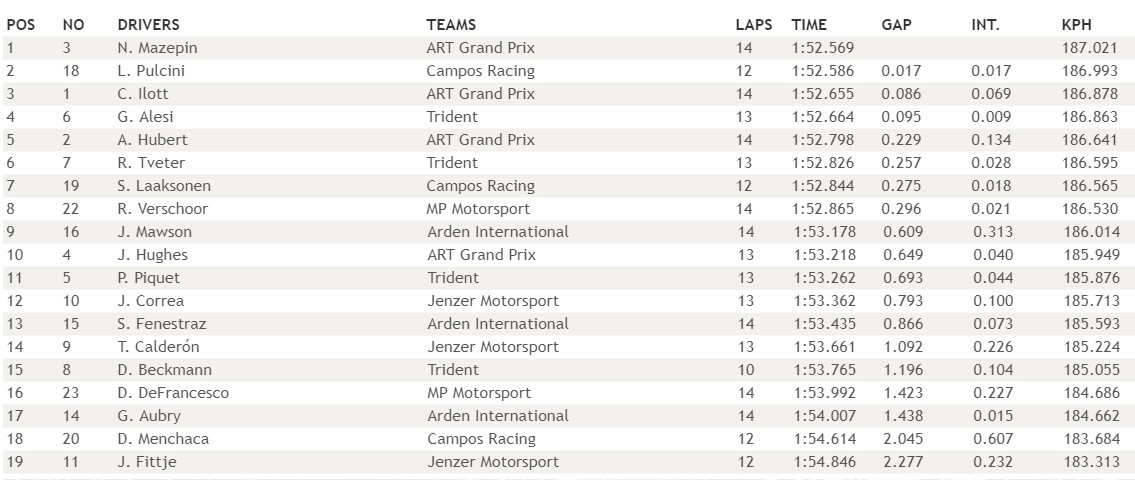Click the TEAMS column header
1135x480 pixels.
pos(451,25)
